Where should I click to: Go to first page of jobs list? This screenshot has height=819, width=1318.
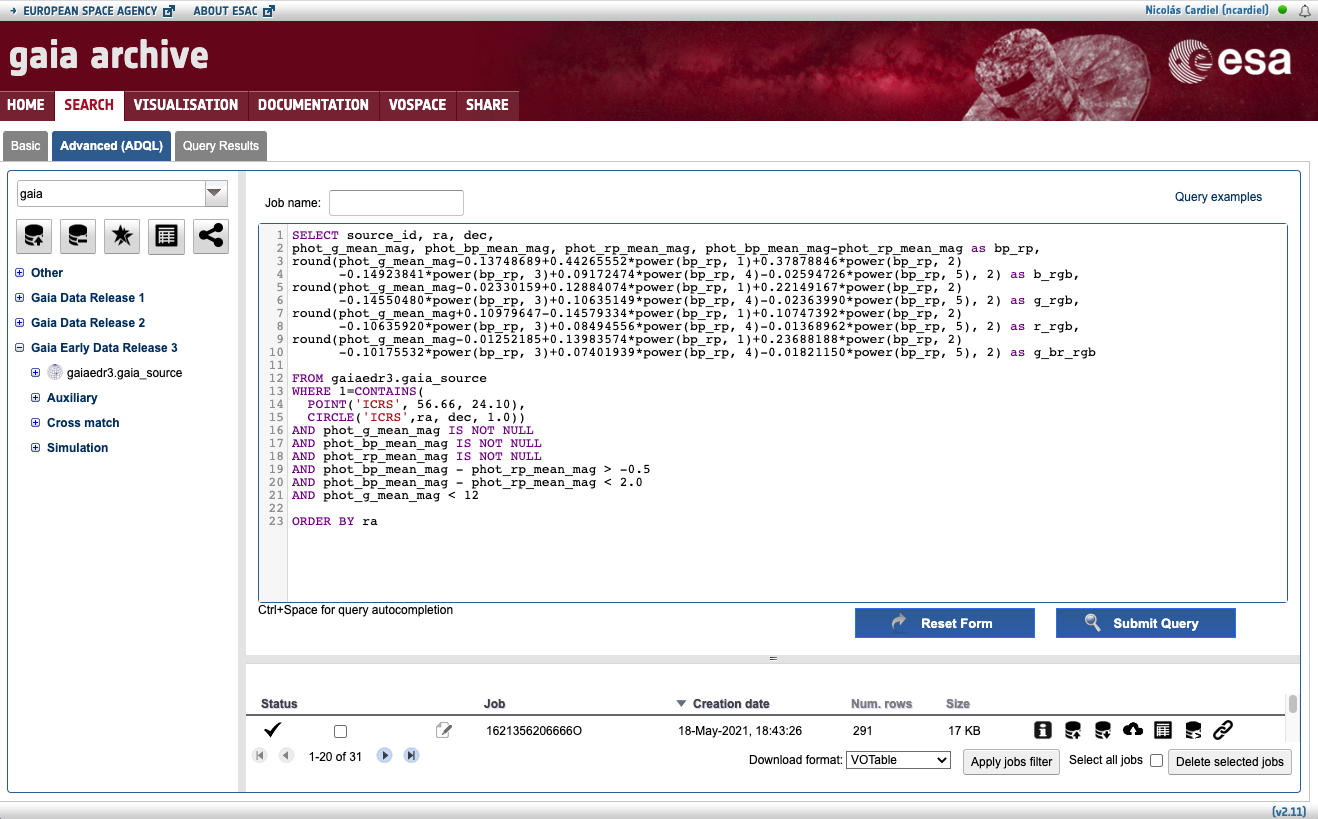pos(261,756)
